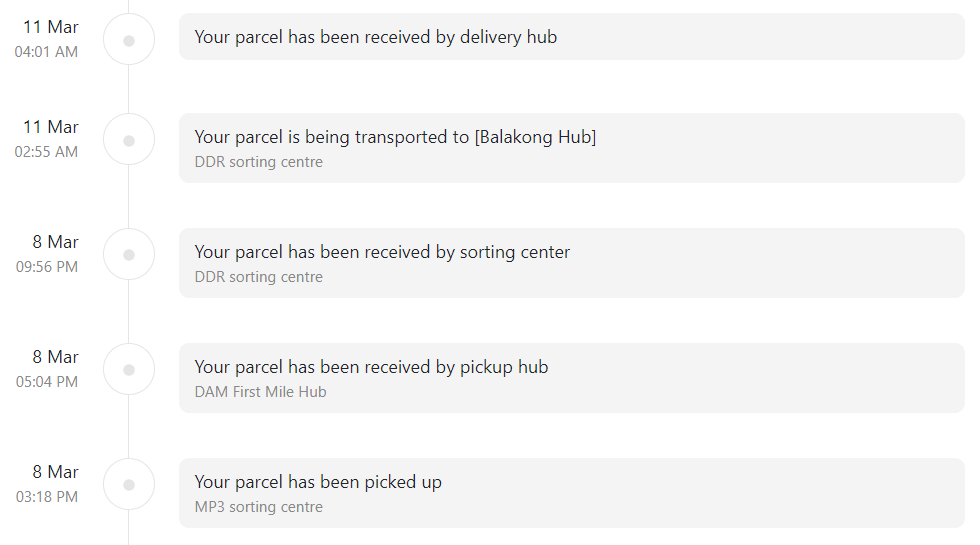Click the '02:55 AM' timestamp
980x545 pixels.
pos(46,152)
